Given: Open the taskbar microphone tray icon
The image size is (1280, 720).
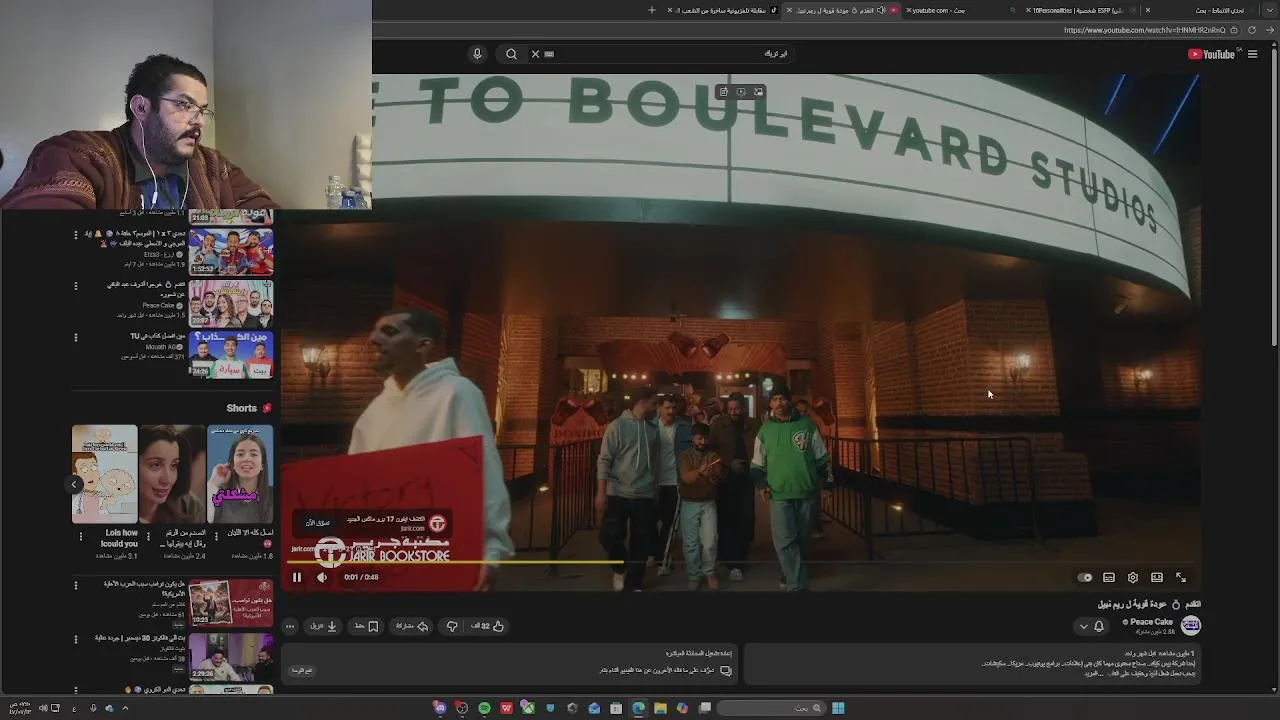Looking at the screenshot, I should coord(93,708).
